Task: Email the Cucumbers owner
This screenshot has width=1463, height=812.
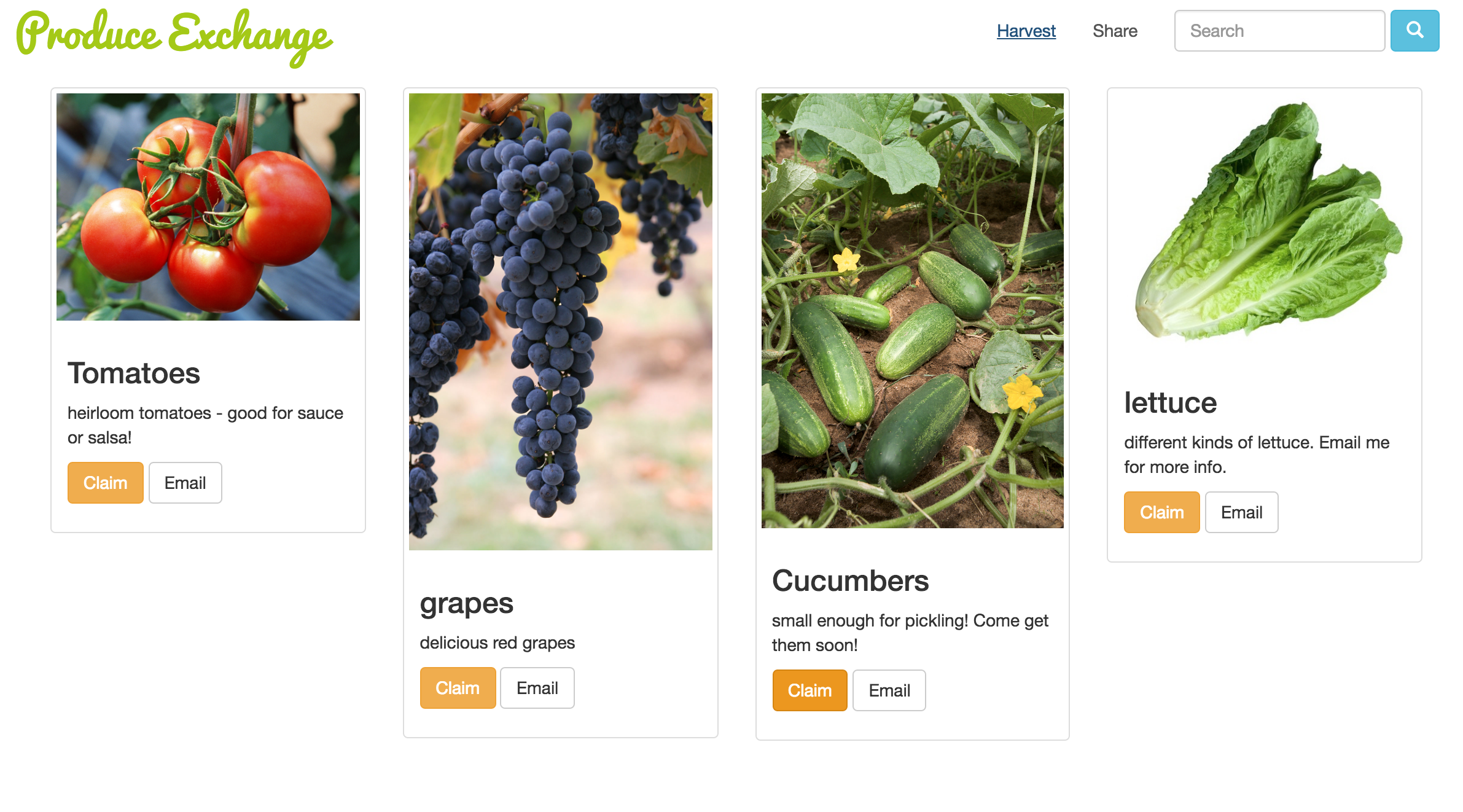Action: 889,690
